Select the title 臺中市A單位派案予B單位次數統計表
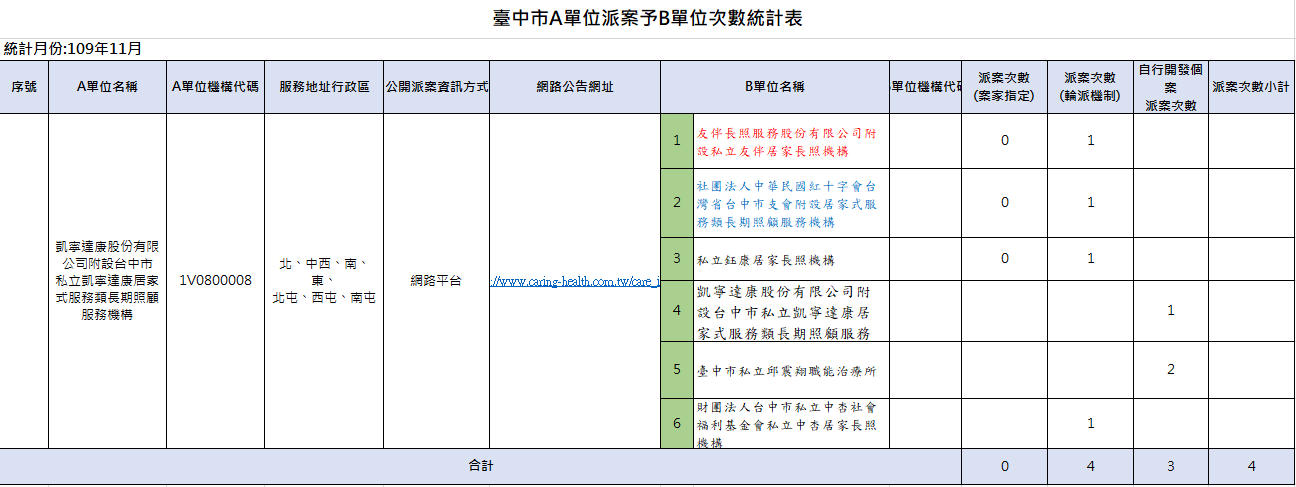1296x487 pixels. point(648,18)
